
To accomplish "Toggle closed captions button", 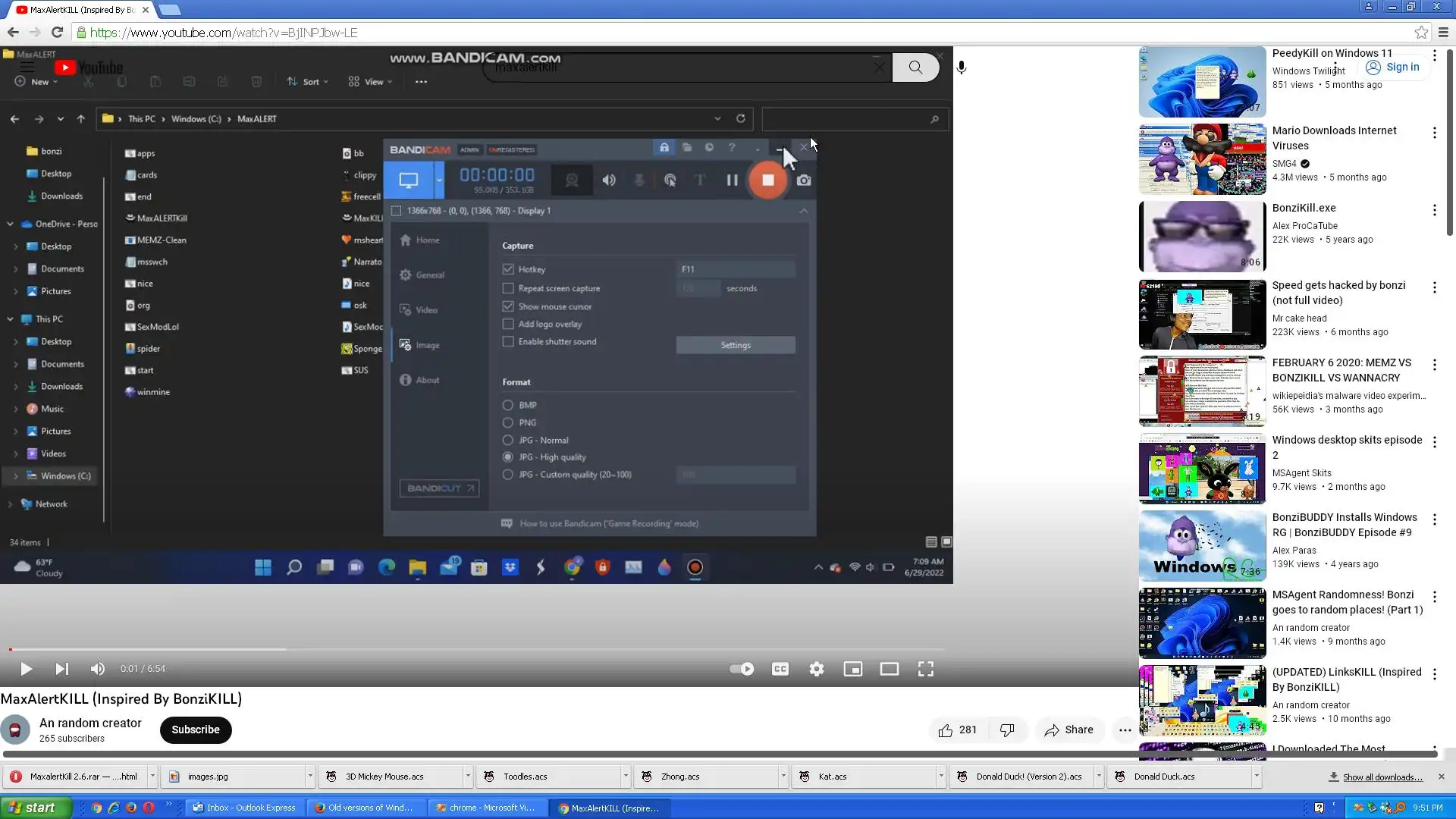I will click(780, 669).
